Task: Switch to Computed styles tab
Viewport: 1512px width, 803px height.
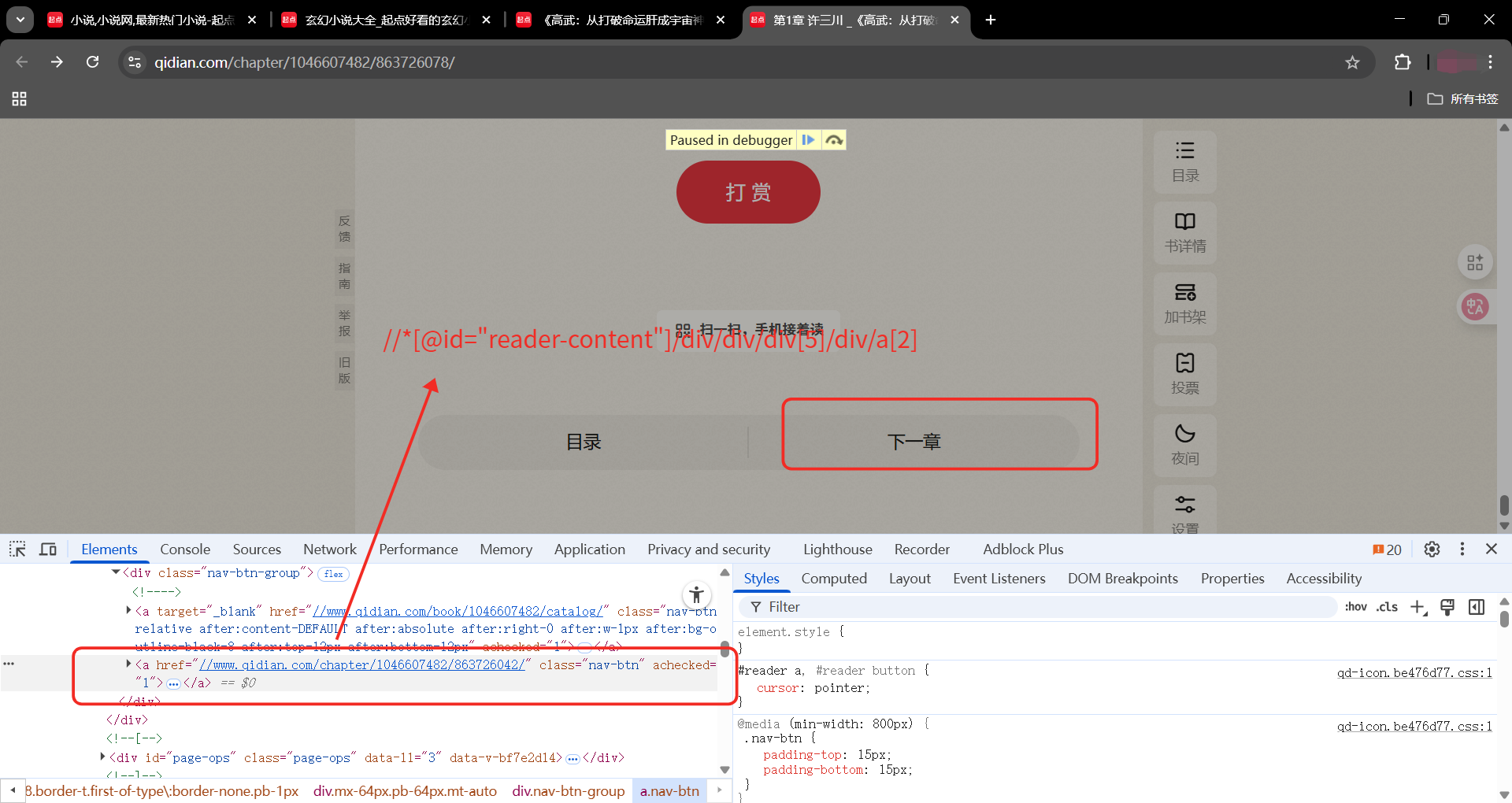Action: (x=834, y=579)
